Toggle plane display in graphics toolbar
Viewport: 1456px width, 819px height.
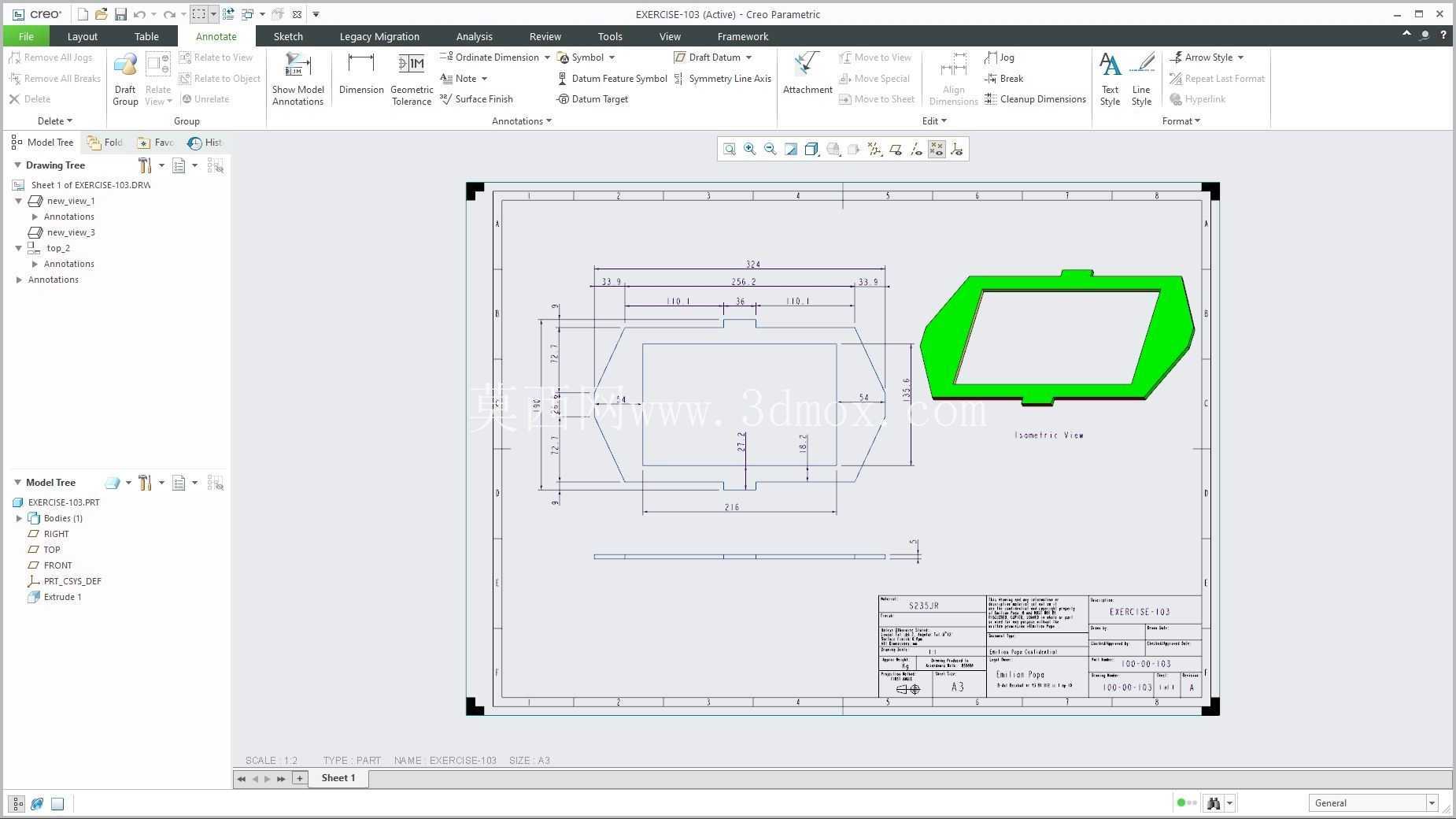[896, 150]
